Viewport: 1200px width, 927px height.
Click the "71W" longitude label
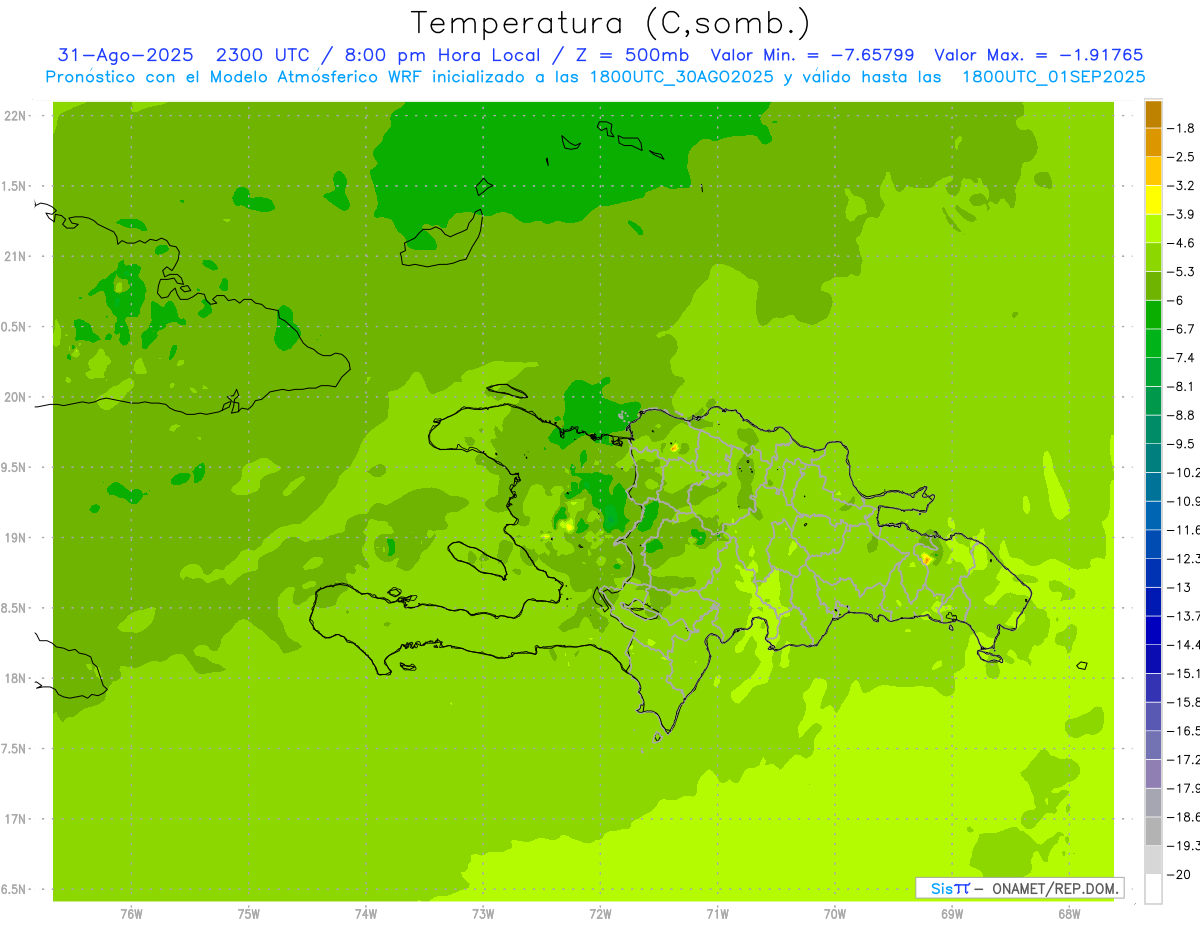717,914
